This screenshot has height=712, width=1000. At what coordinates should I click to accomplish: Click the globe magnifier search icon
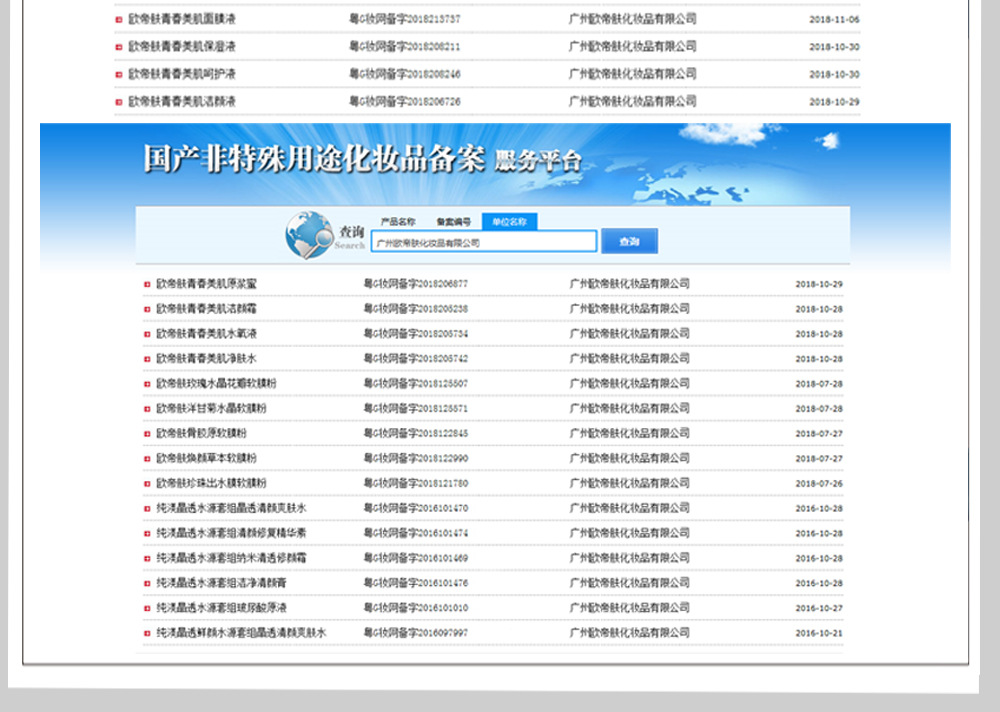[309, 235]
